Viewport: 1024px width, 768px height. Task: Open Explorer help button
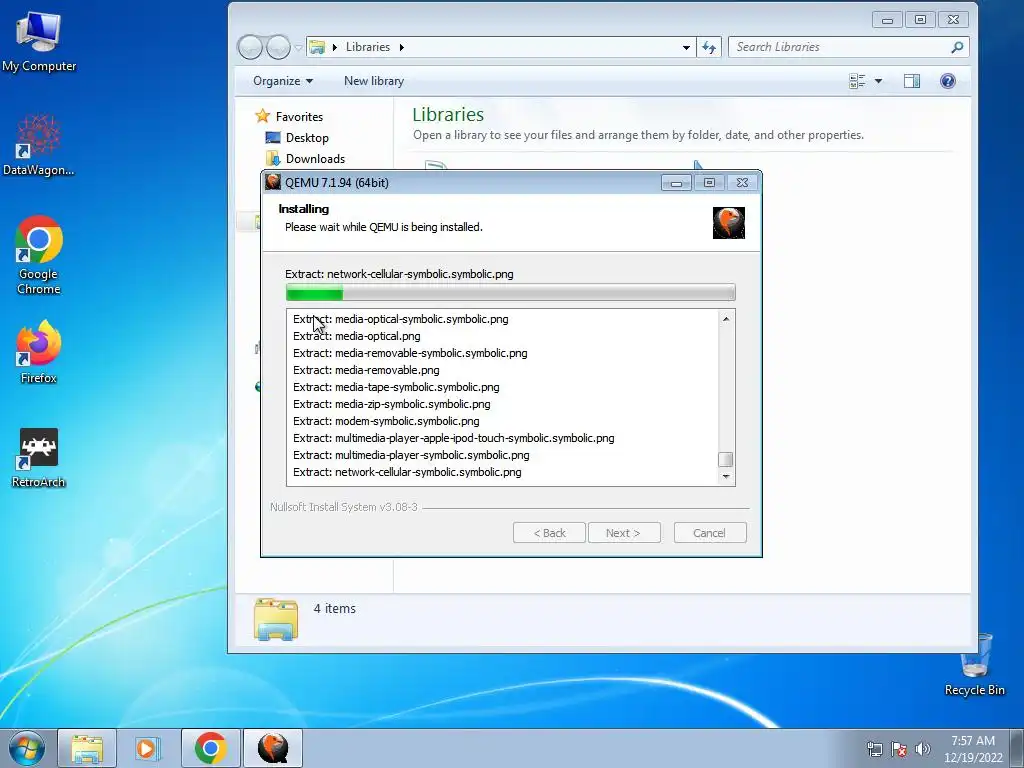tap(948, 81)
